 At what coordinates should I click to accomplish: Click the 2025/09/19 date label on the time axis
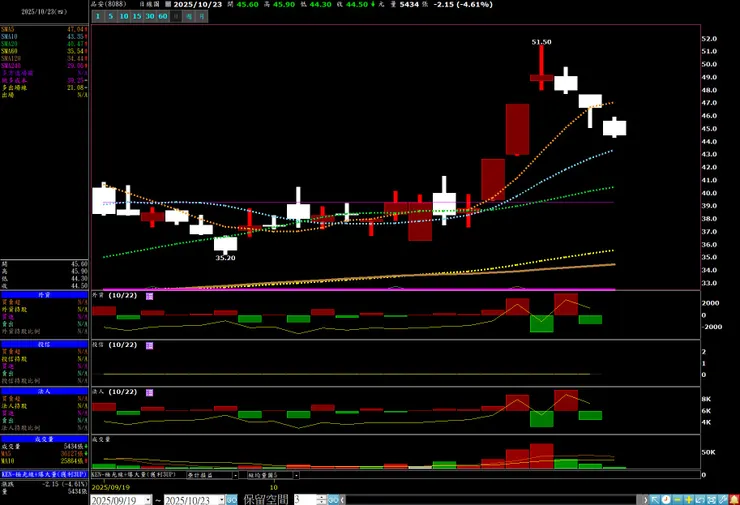pos(111,487)
